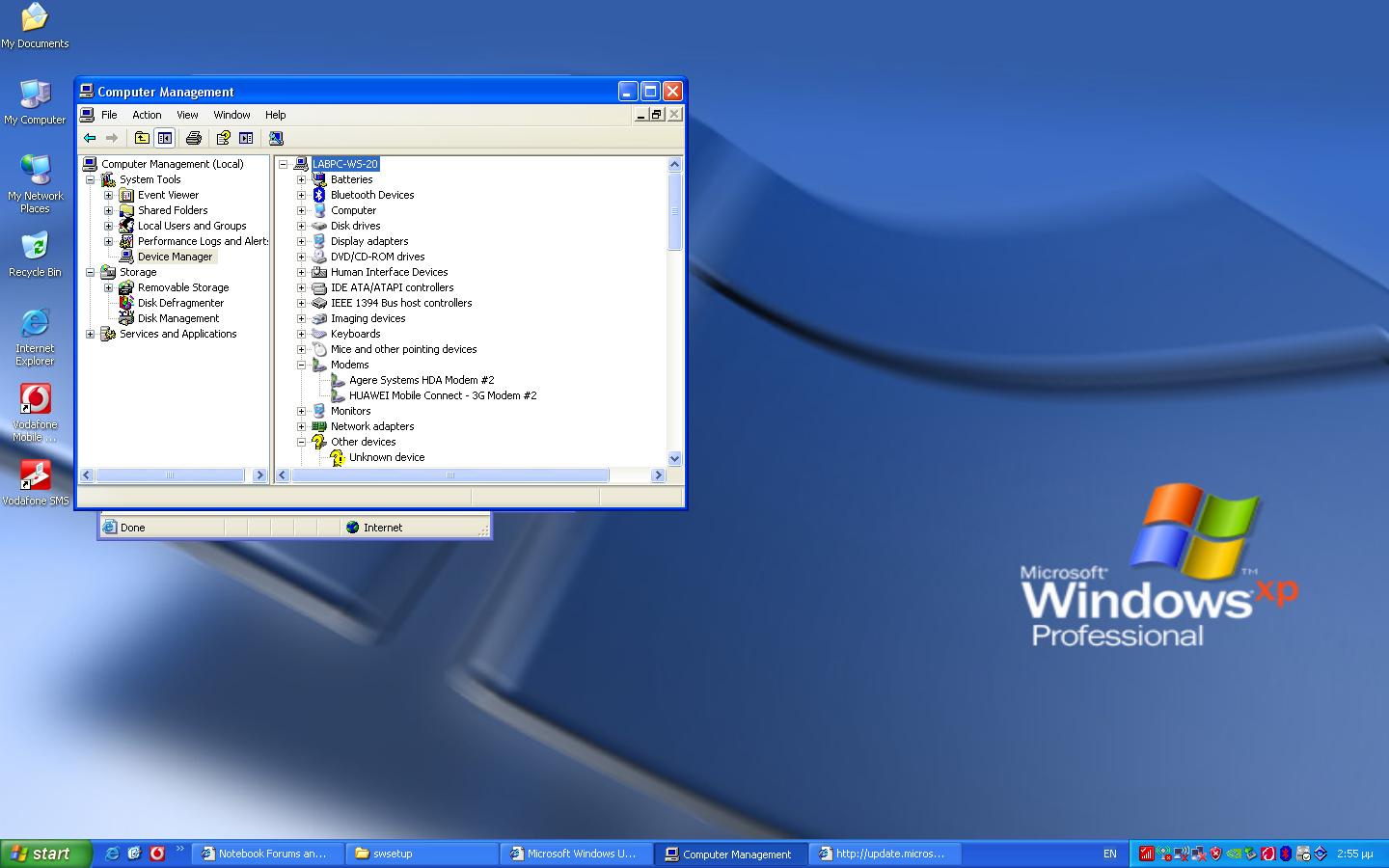Open the Action menu
The width and height of the screenshot is (1389, 868).
pyautogui.click(x=147, y=115)
